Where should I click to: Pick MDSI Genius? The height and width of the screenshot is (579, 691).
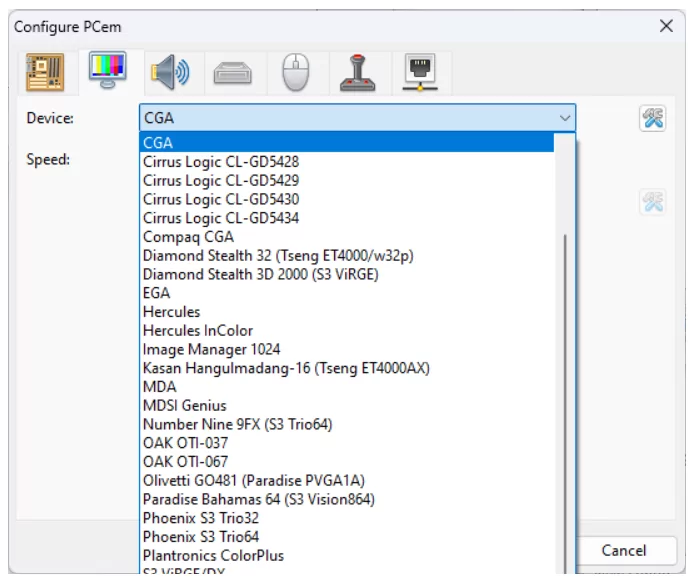coord(347,405)
